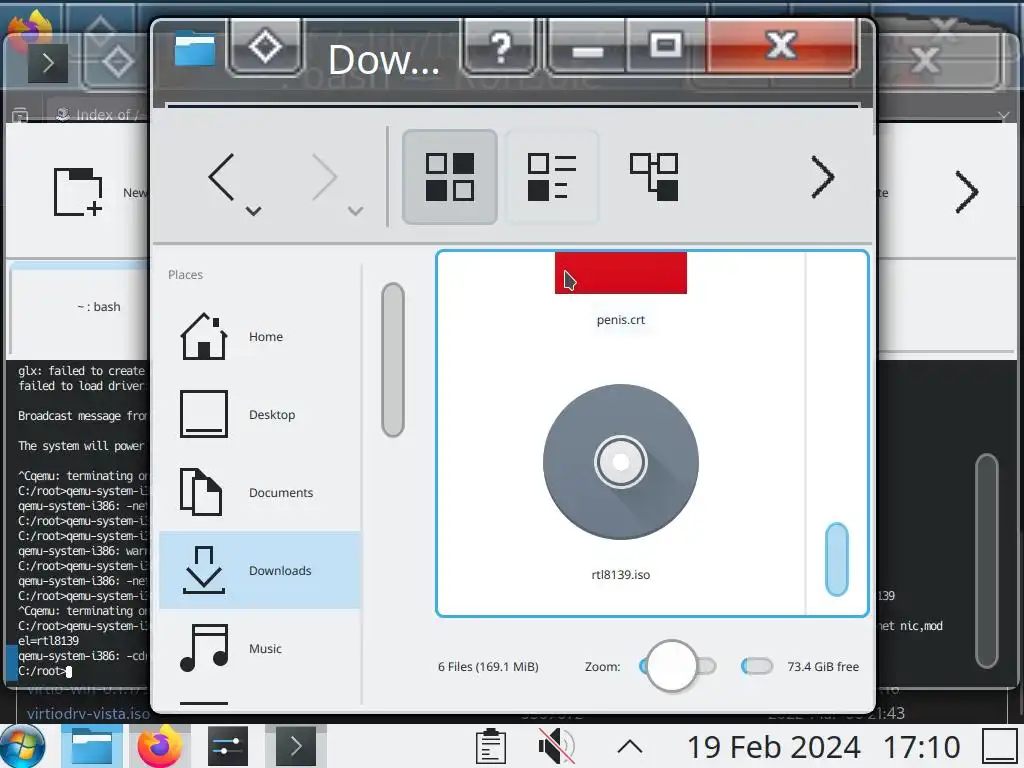The height and width of the screenshot is (768, 1024).
Task: Click the show desktop button
Action: (1002, 746)
